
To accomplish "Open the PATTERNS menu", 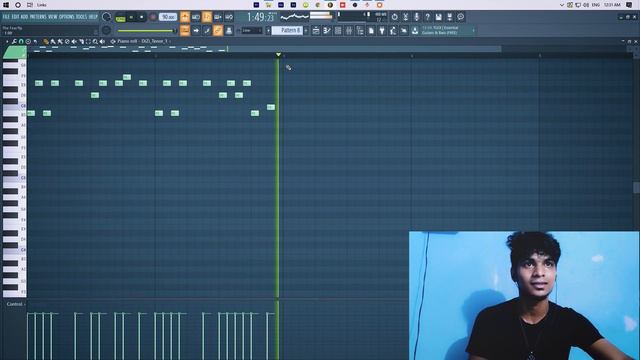I will (x=38, y=17).
